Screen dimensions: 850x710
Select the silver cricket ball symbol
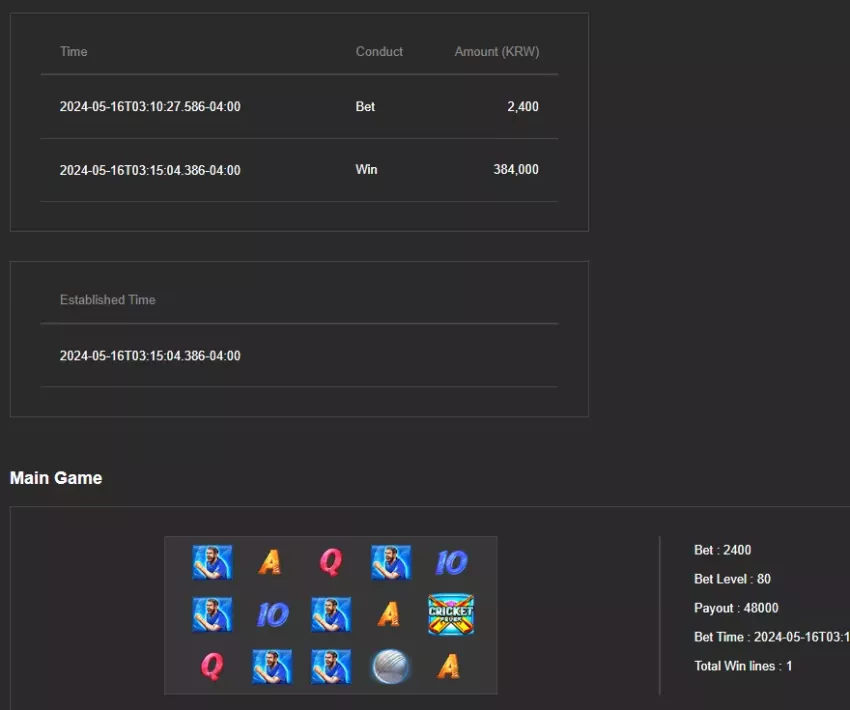pyautogui.click(x=390, y=666)
